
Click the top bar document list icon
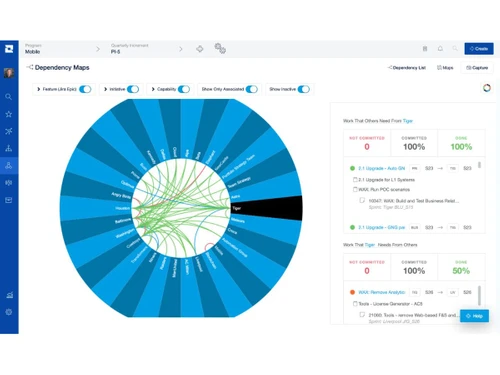coord(425,49)
